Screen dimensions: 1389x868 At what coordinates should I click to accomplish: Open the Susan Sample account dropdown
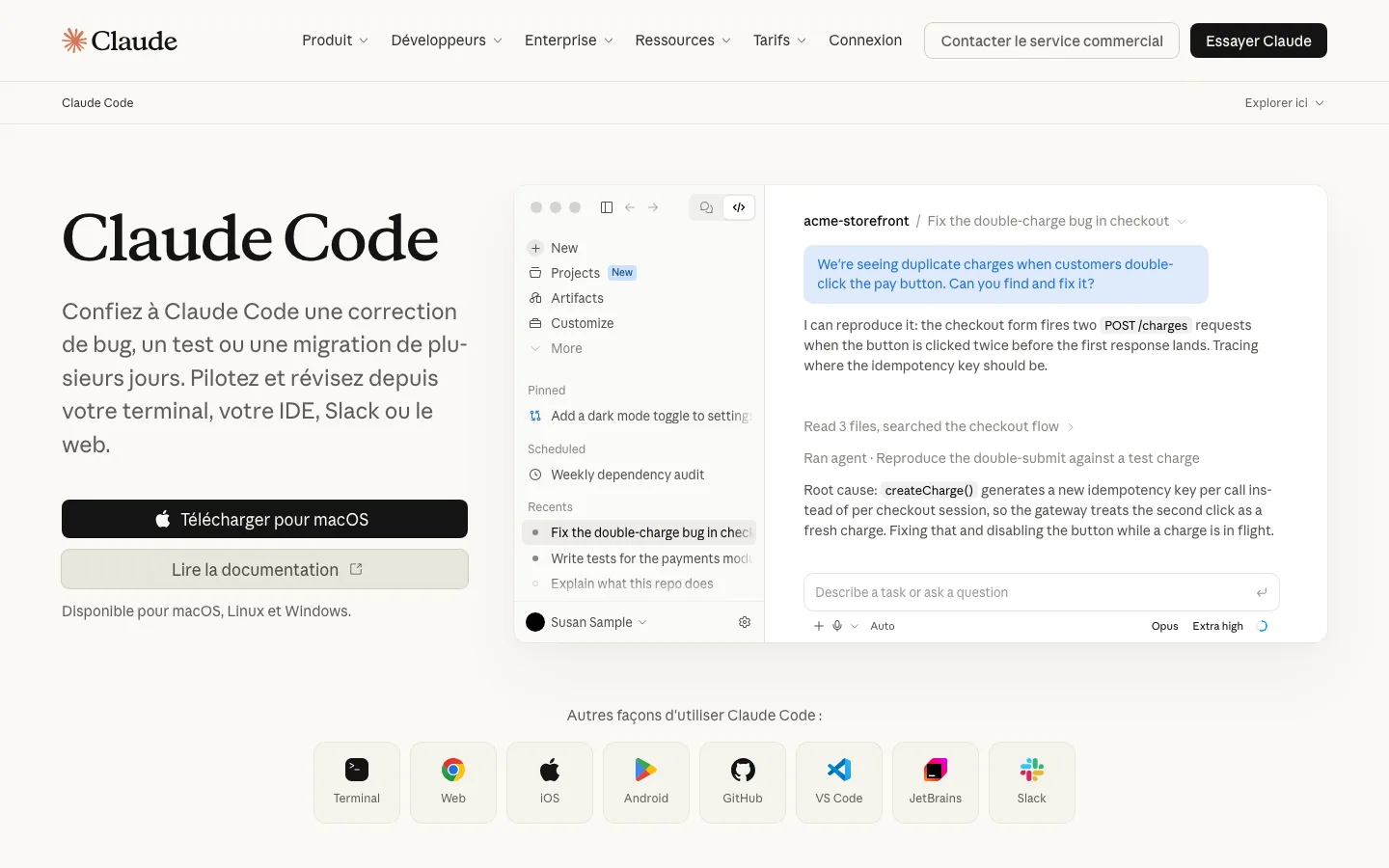pyautogui.click(x=587, y=622)
